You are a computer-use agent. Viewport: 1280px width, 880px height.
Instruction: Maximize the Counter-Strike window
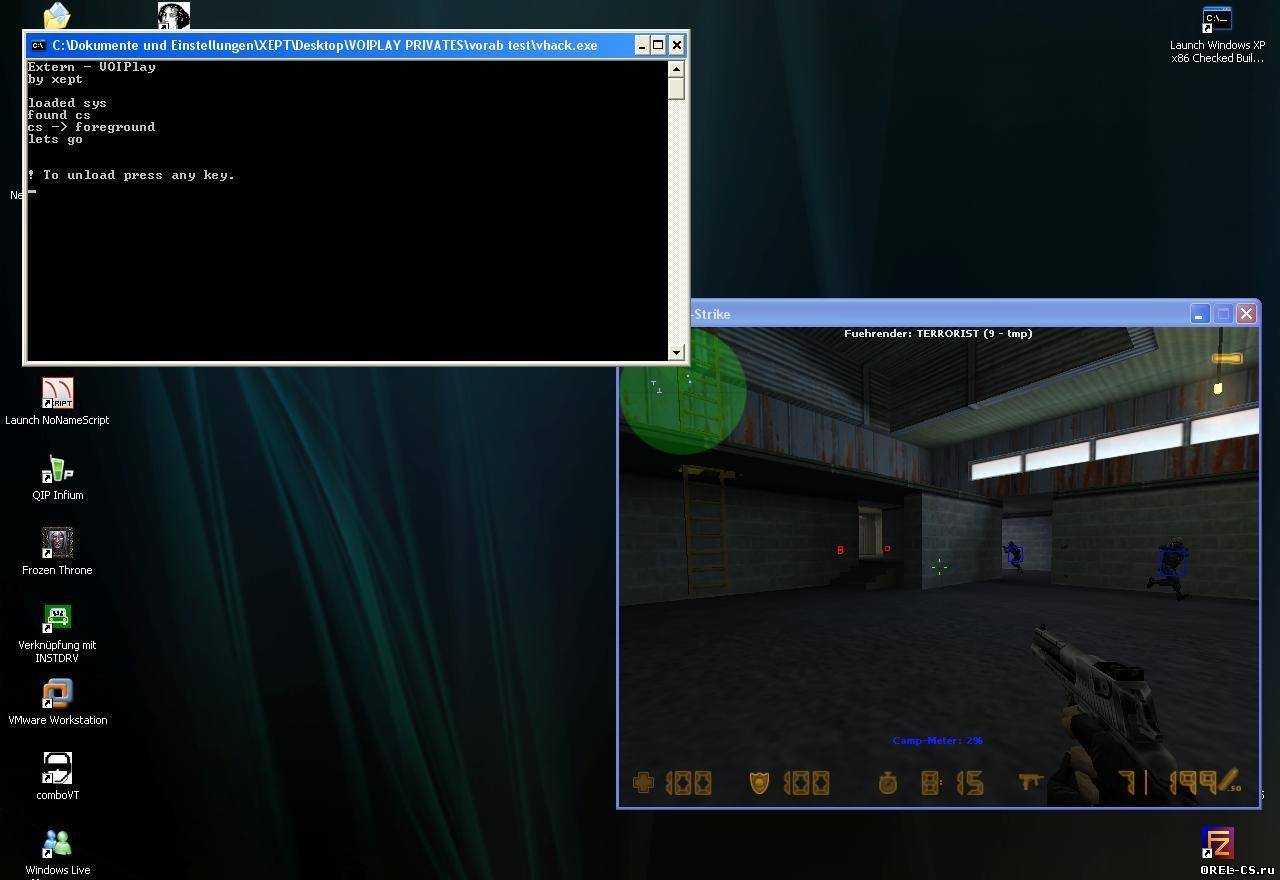pyautogui.click(x=1223, y=314)
